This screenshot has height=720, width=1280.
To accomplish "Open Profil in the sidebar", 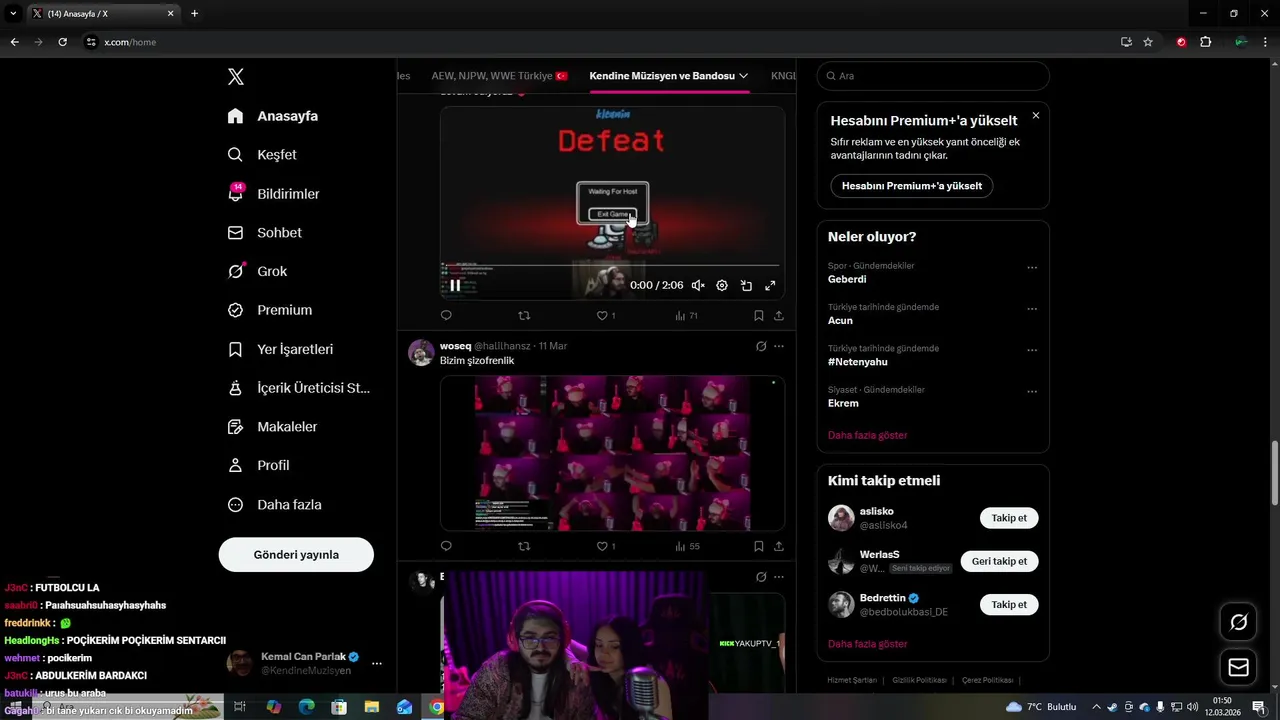I will [x=258, y=465].
